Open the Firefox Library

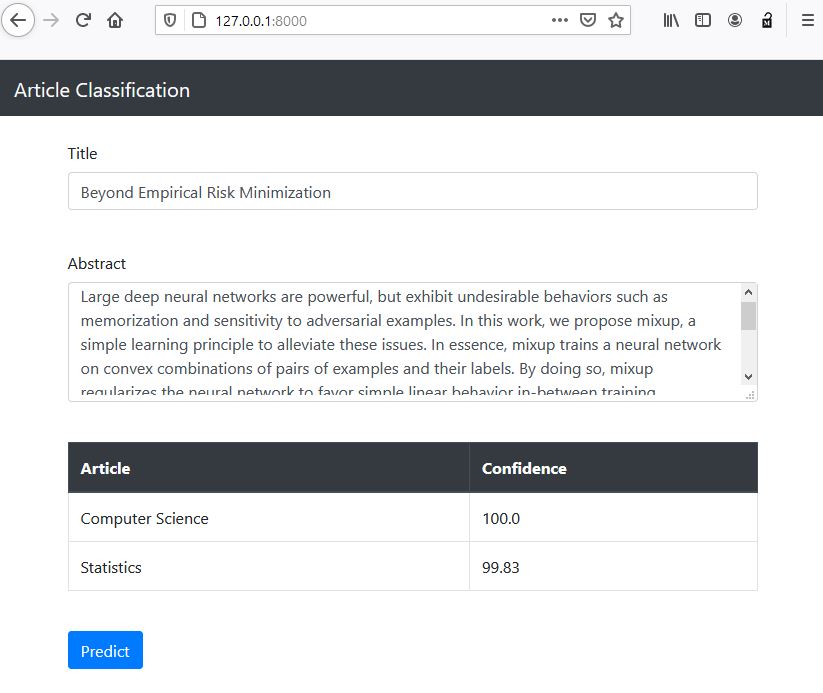669,19
